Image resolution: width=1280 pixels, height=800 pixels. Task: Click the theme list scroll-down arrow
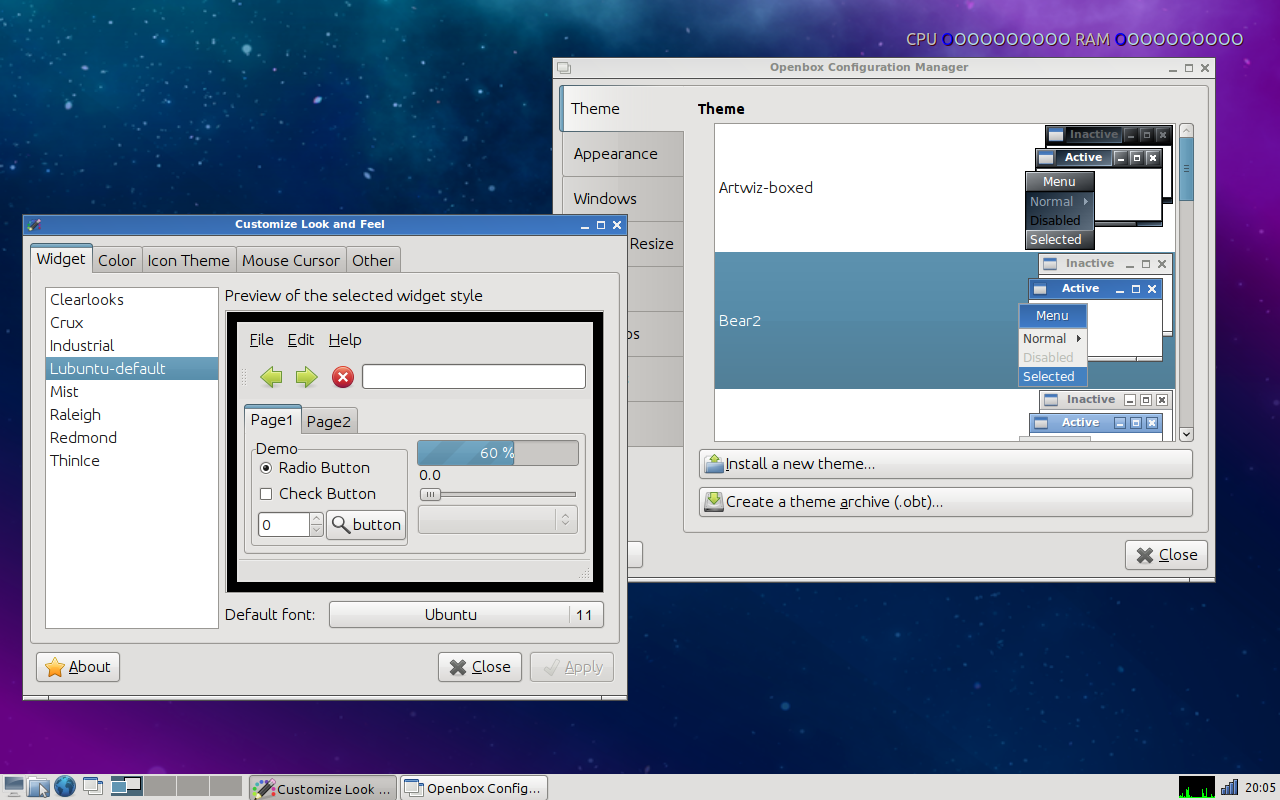point(1187,434)
